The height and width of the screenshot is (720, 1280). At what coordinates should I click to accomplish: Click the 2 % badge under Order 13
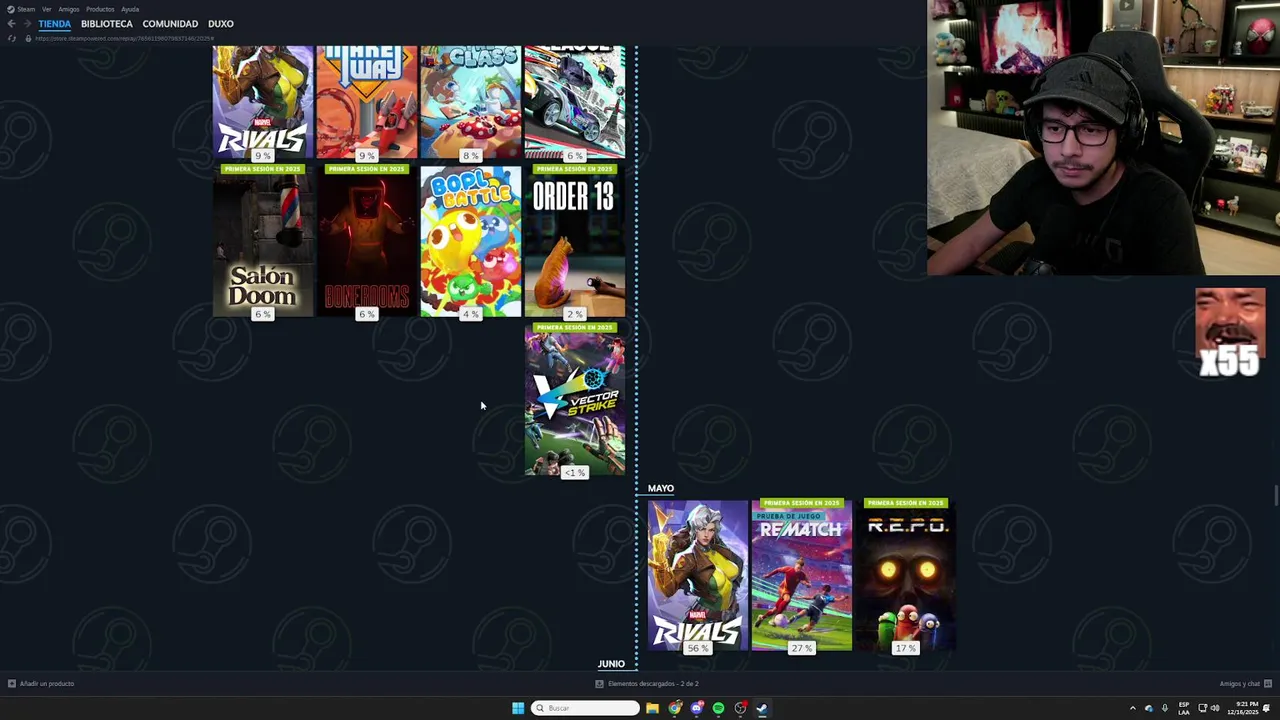[x=575, y=314]
